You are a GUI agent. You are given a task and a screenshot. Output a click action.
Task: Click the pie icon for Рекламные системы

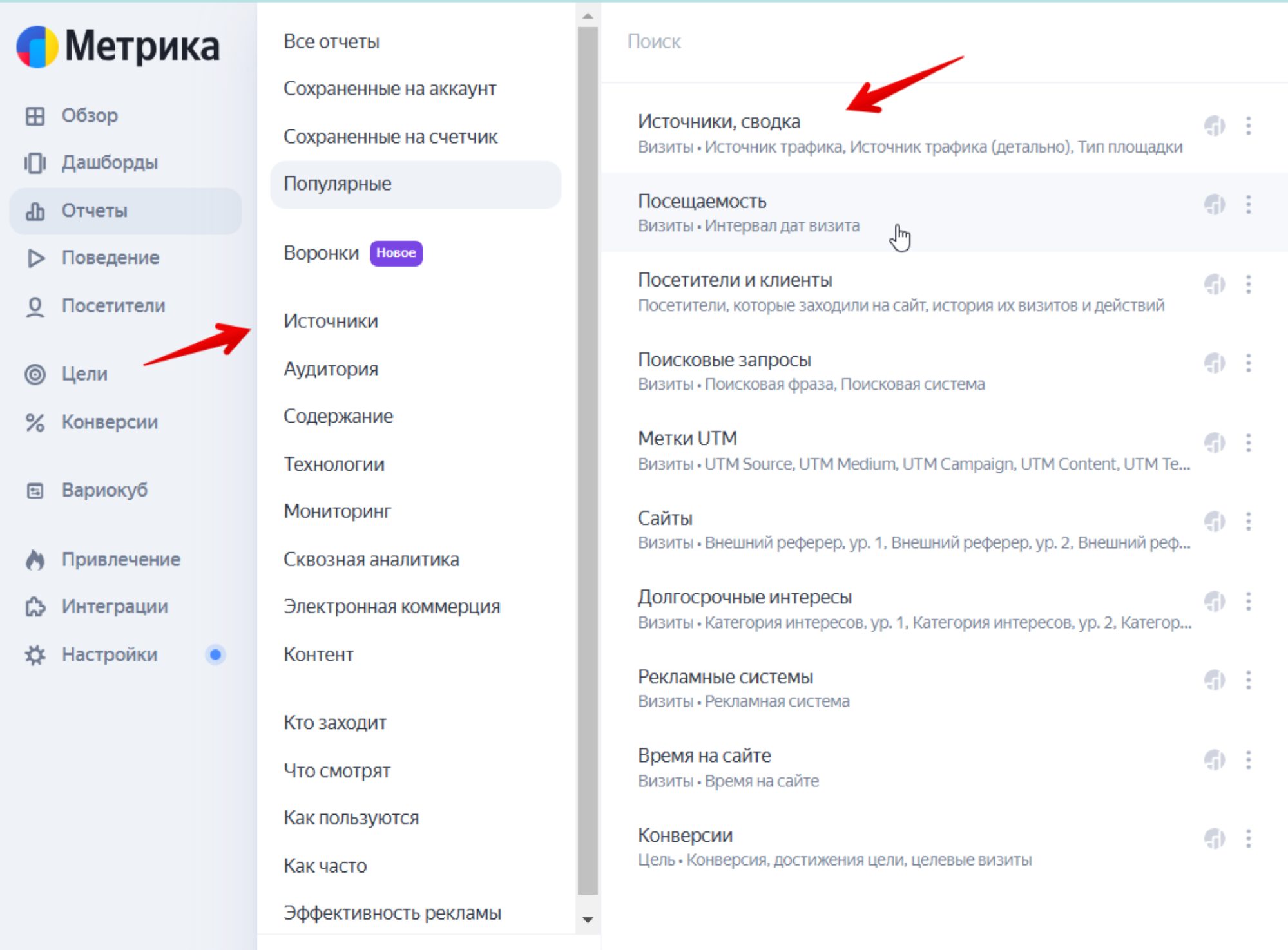1215,680
